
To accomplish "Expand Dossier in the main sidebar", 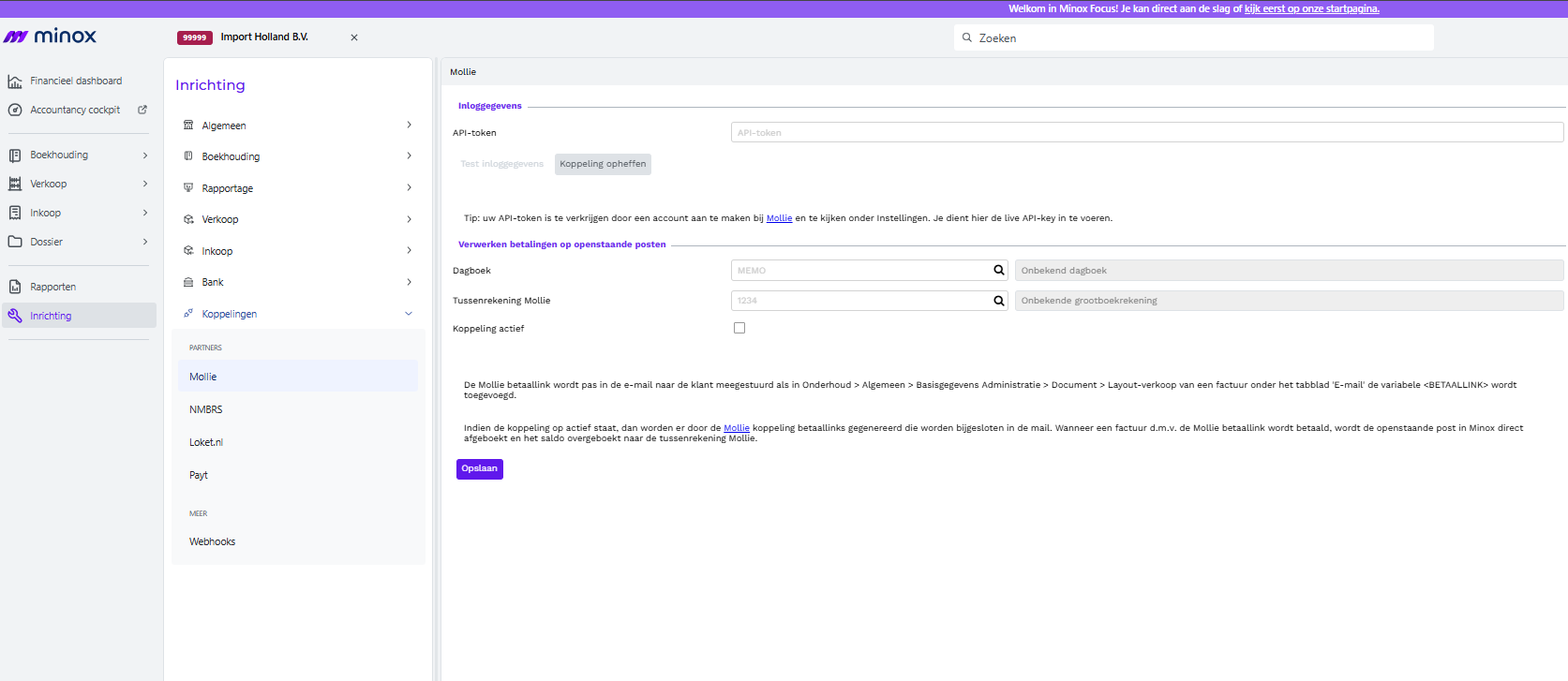I will click(145, 242).
